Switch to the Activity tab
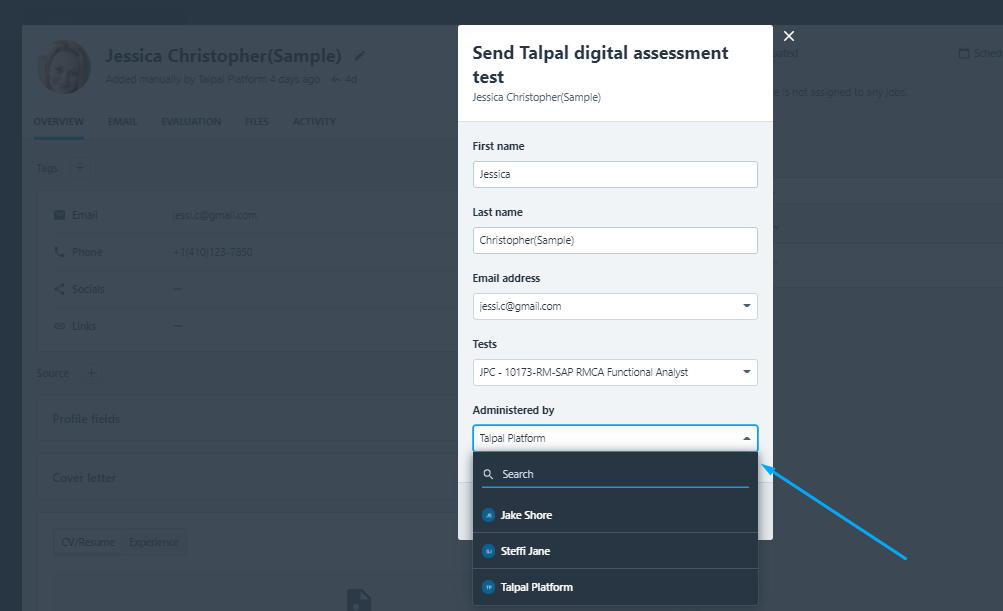 coord(314,122)
